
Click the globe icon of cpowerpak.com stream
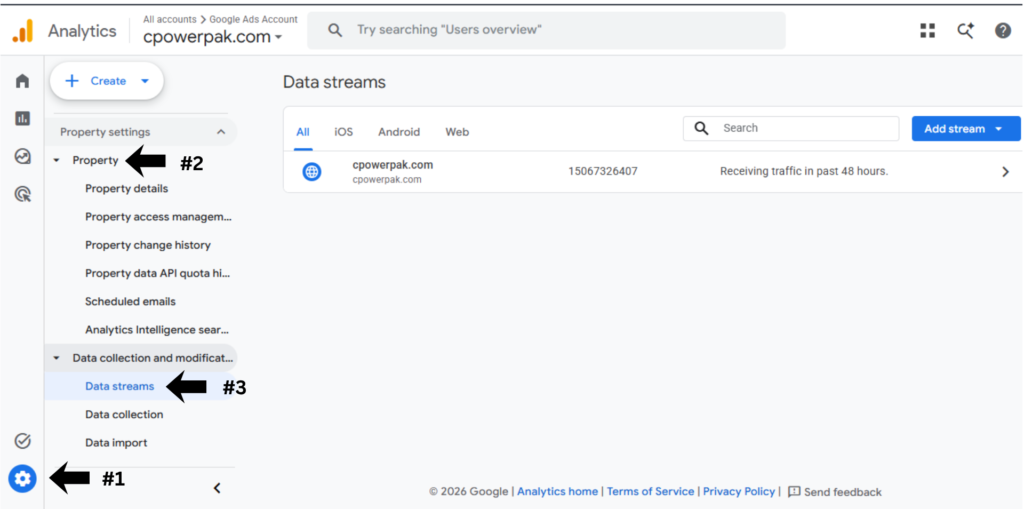pyautogui.click(x=312, y=172)
